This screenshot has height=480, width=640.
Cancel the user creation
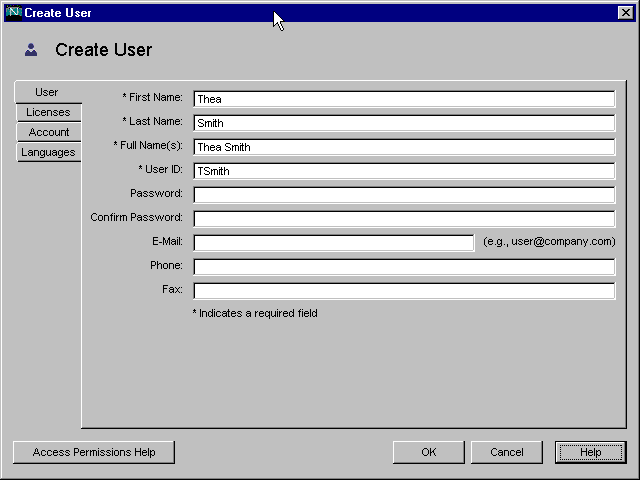(x=507, y=452)
